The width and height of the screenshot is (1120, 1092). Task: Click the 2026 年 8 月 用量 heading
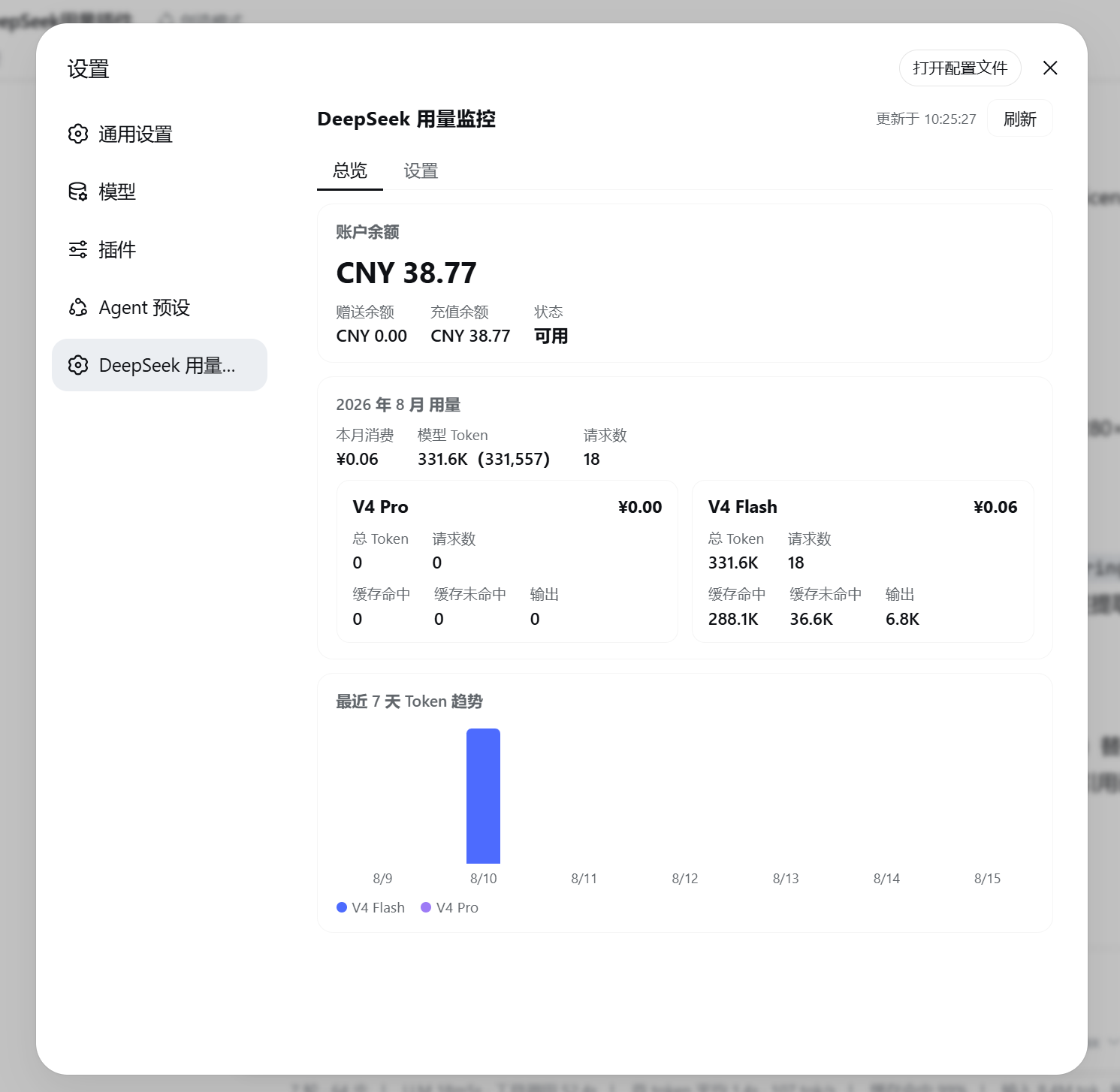click(398, 405)
